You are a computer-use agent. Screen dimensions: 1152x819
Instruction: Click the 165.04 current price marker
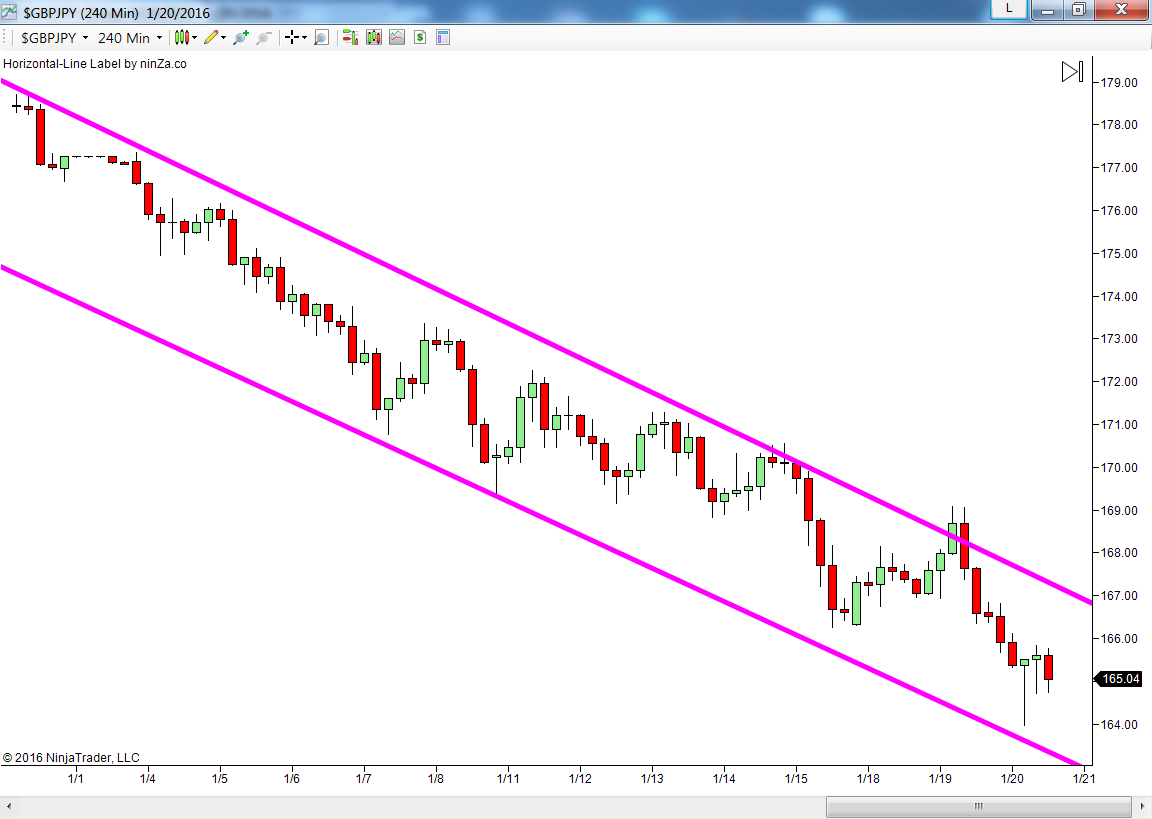point(1119,679)
